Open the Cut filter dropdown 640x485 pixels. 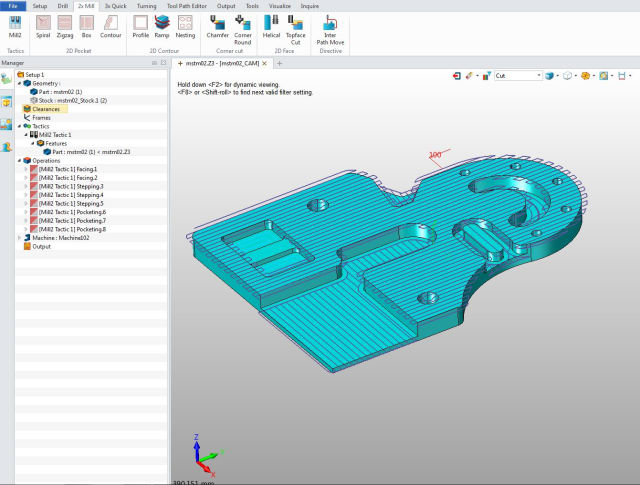point(539,76)
